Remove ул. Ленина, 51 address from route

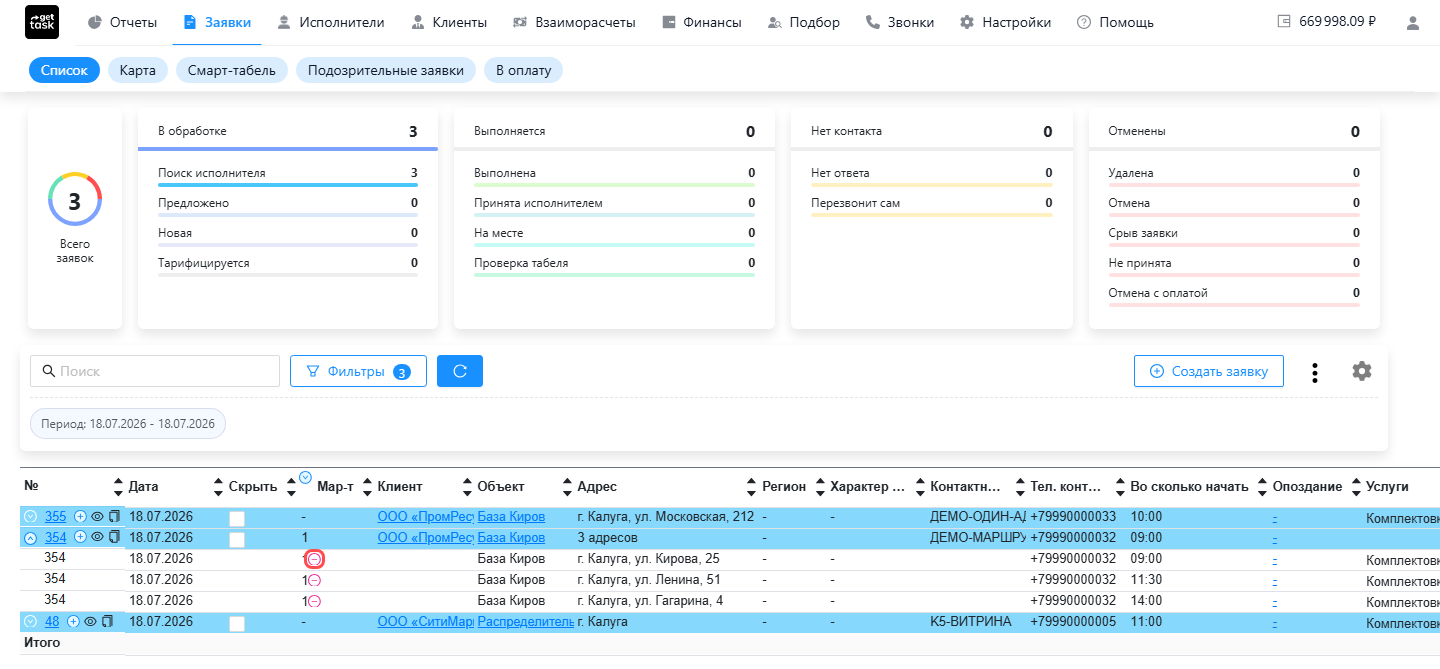point(314,580)
